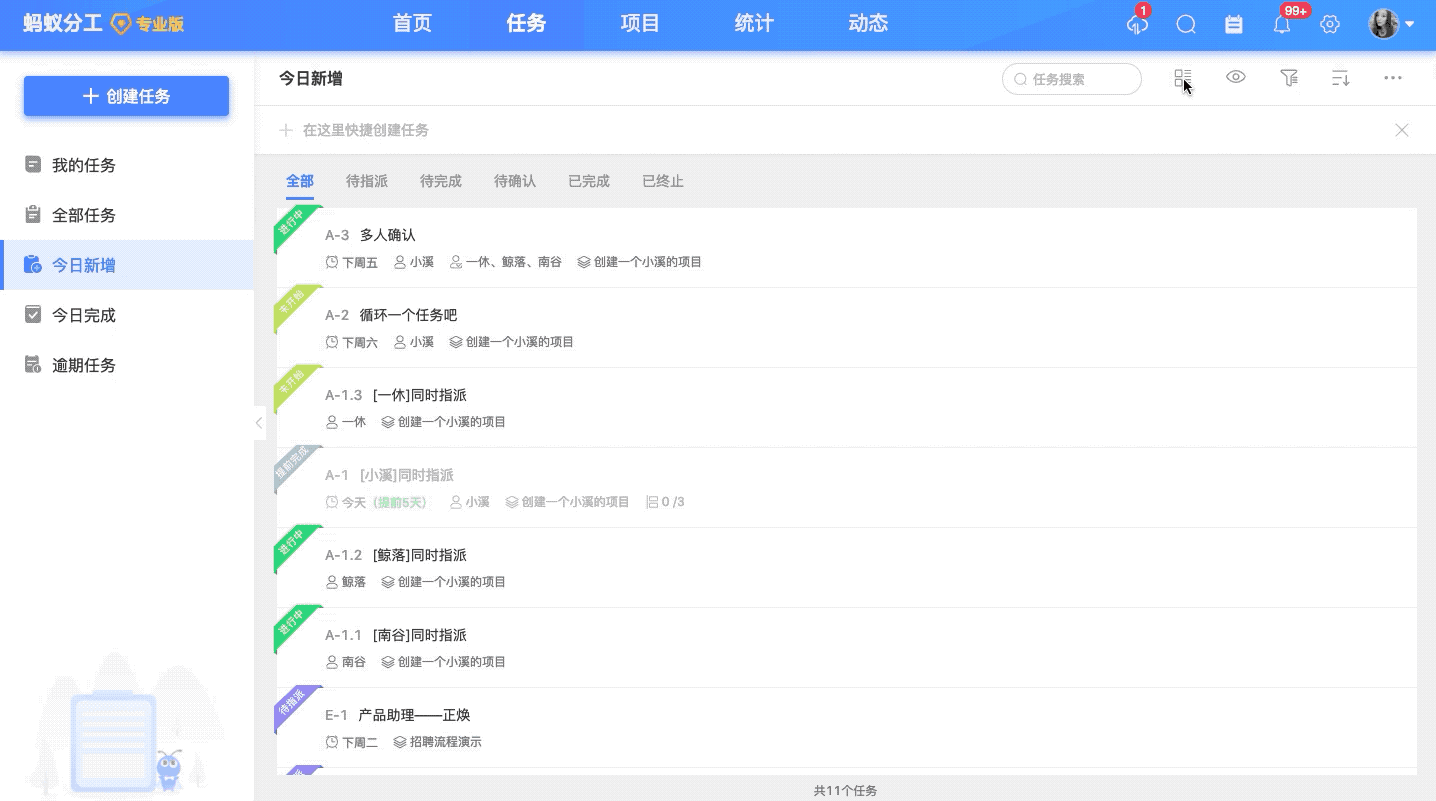Image resolution: width=1436 pixels, height=801 pixels.
Task: Select 任务 in top navigation
Action: pyautogui.click(x=526, y=24)
